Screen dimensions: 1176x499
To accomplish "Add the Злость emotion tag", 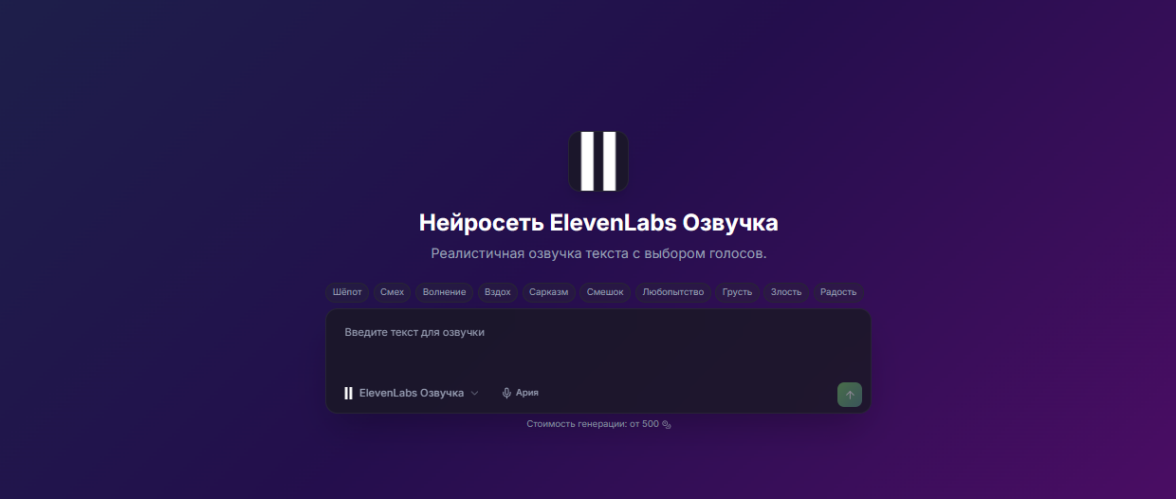I will [786, 292].
